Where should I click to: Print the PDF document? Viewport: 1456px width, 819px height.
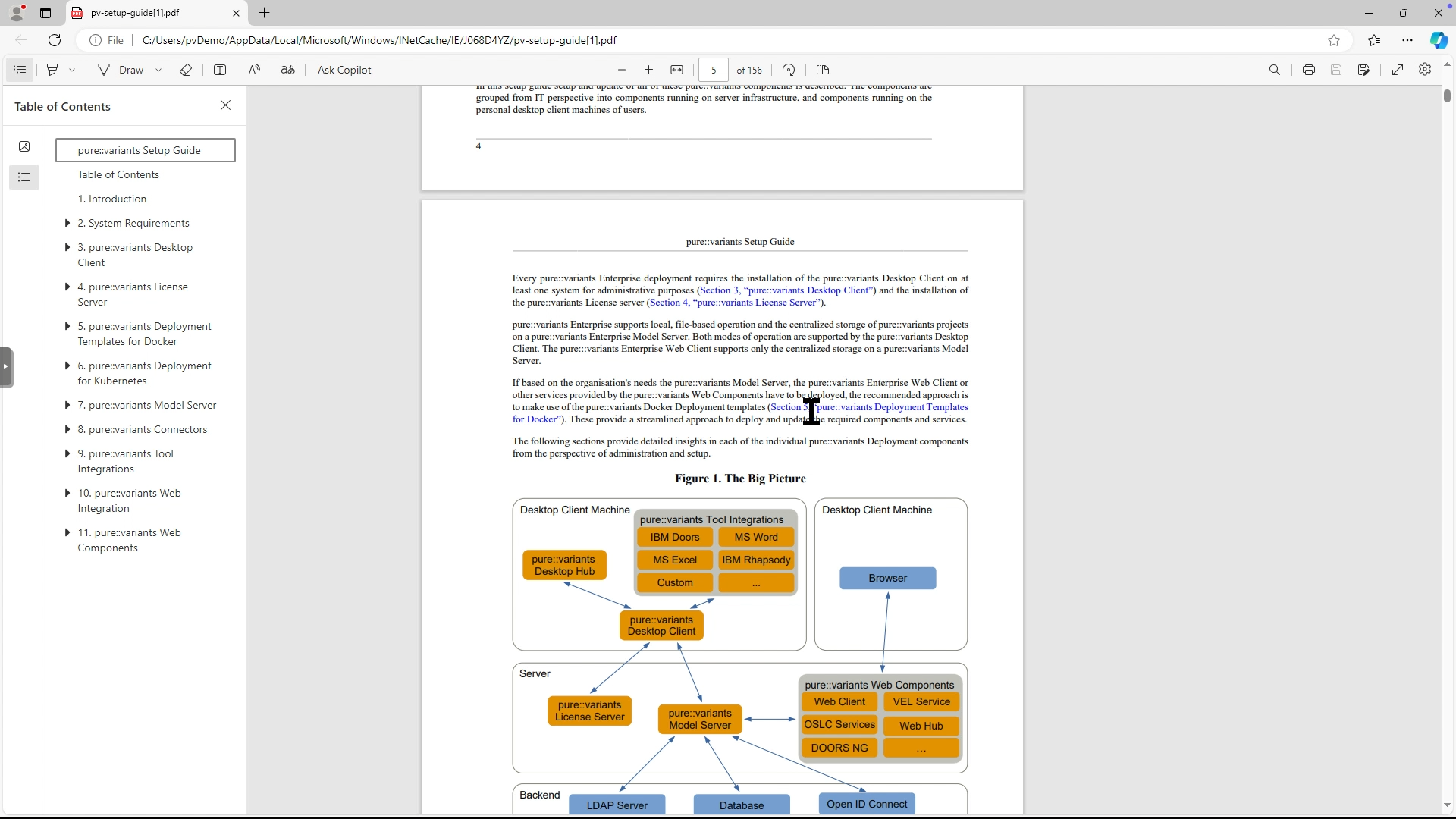point(1309,70)
